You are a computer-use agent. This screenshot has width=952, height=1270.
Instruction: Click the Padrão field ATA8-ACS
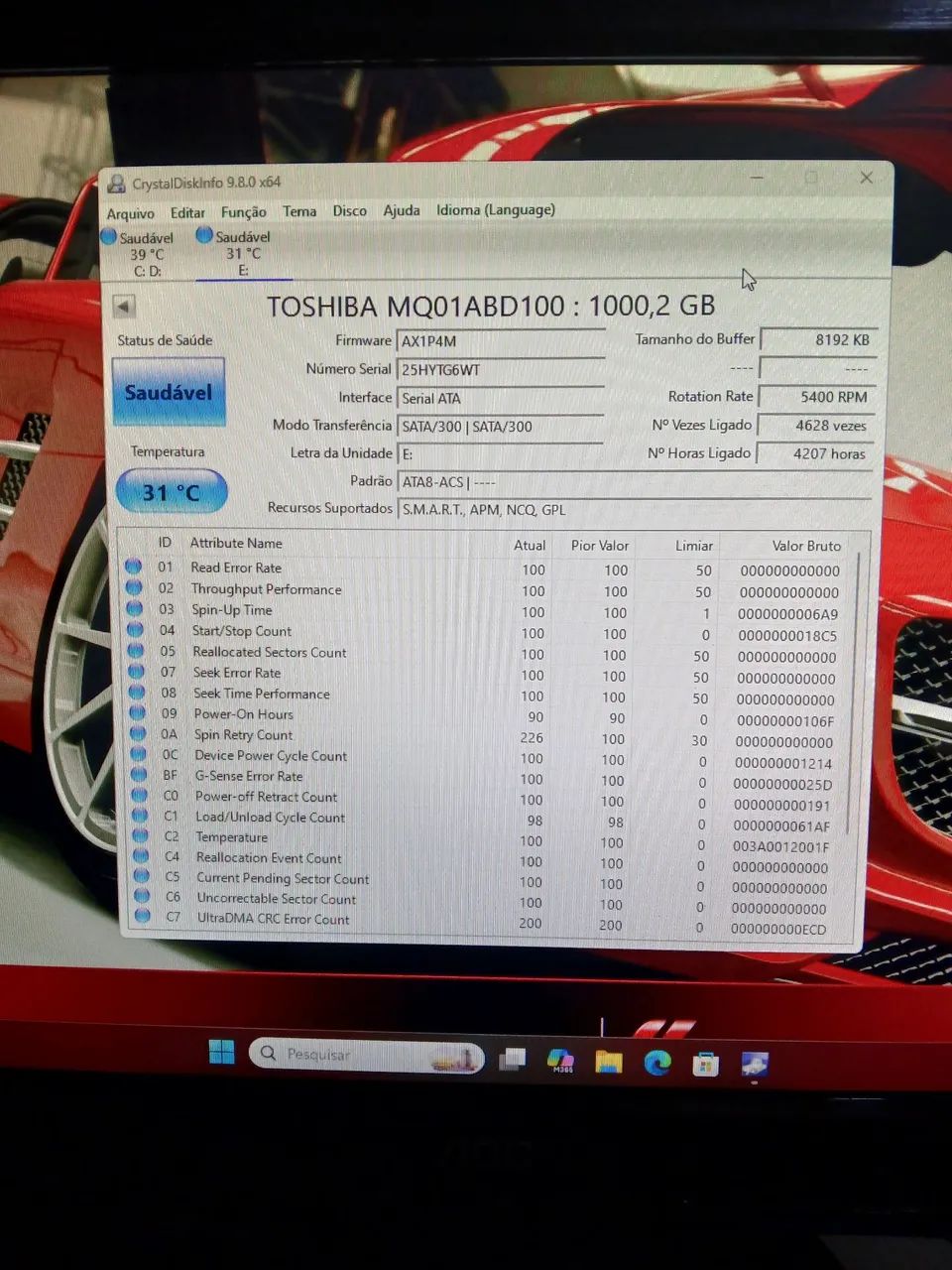coord(635,481)
